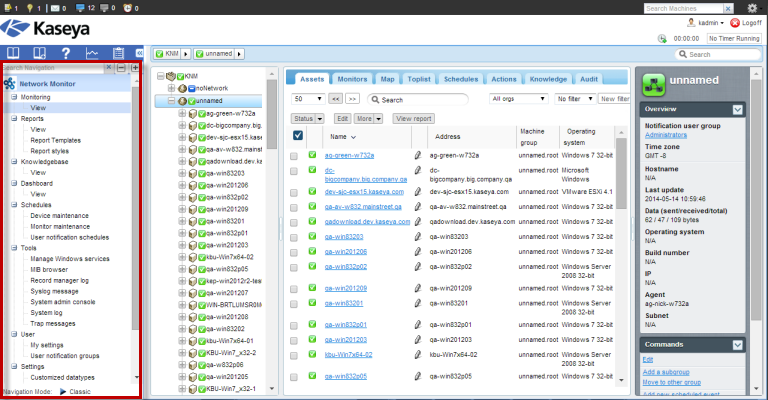768x400 pixels.
Task: Open the mail envelope notification icon
Action: pyautogui.click(x=53, y=8)
